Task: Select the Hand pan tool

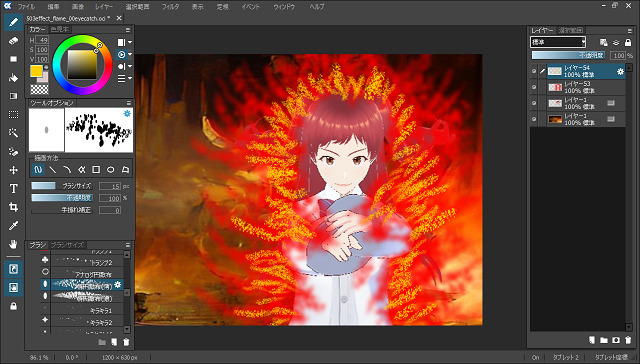Action: coord(13,244)
